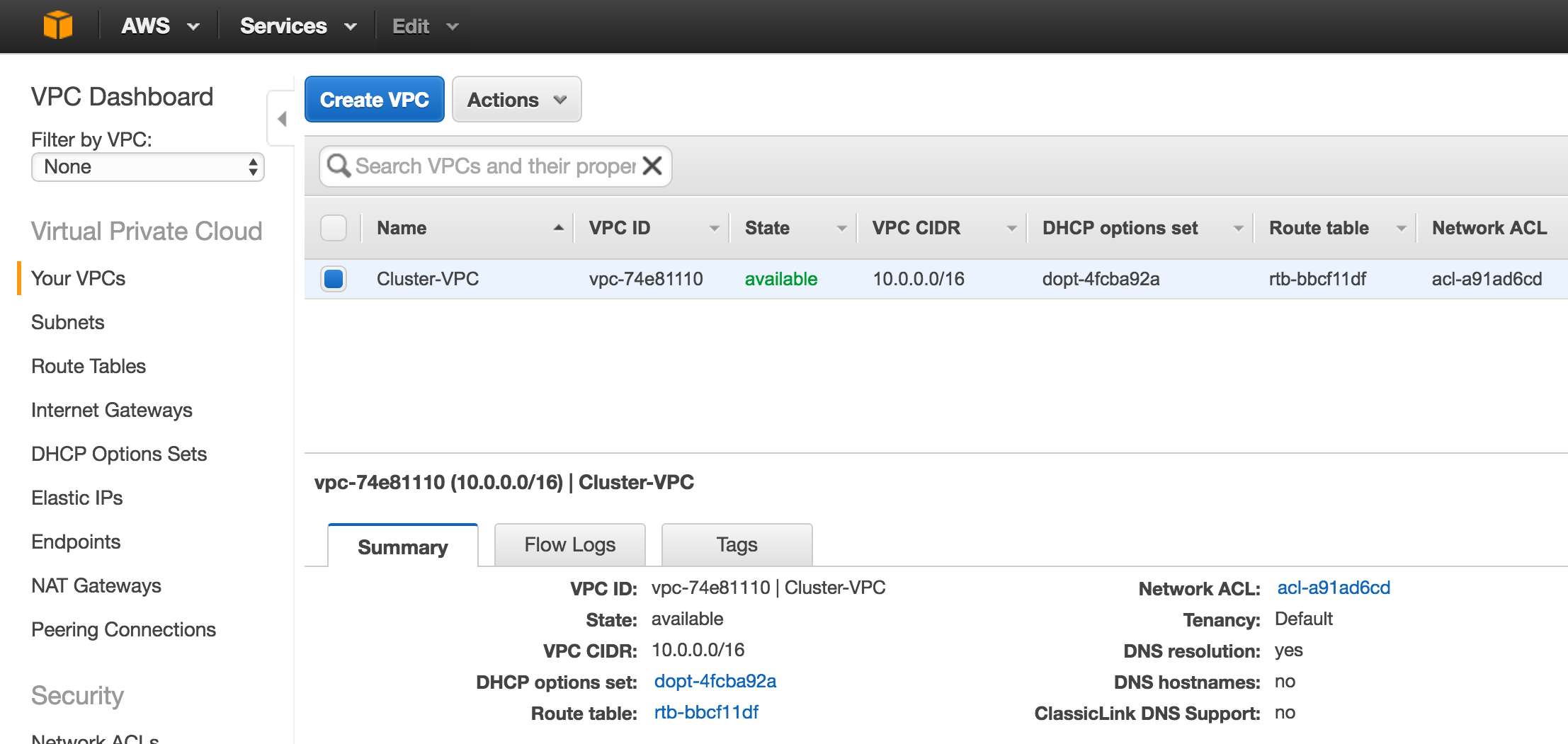Open the Services dropdown menu

click(x=298, y=26)
